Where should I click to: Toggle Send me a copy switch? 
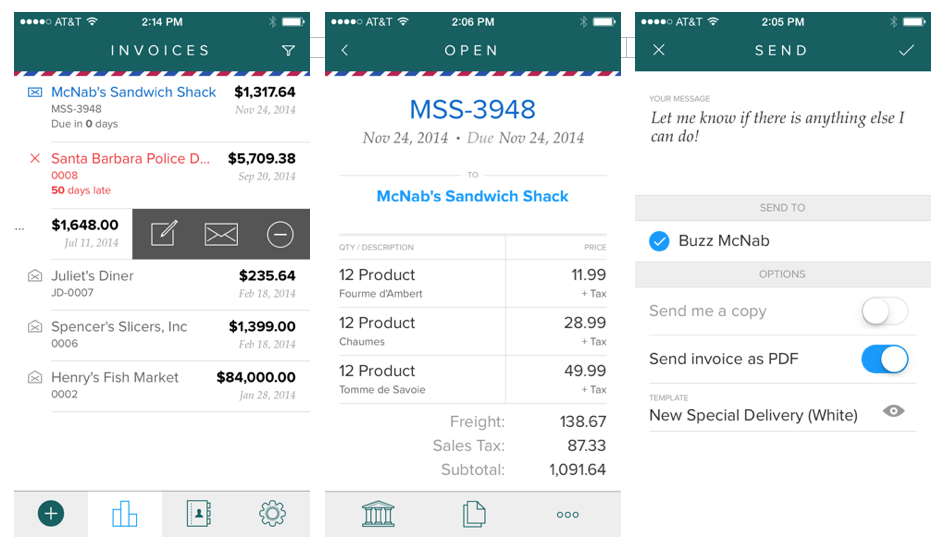tap(885, 312)
